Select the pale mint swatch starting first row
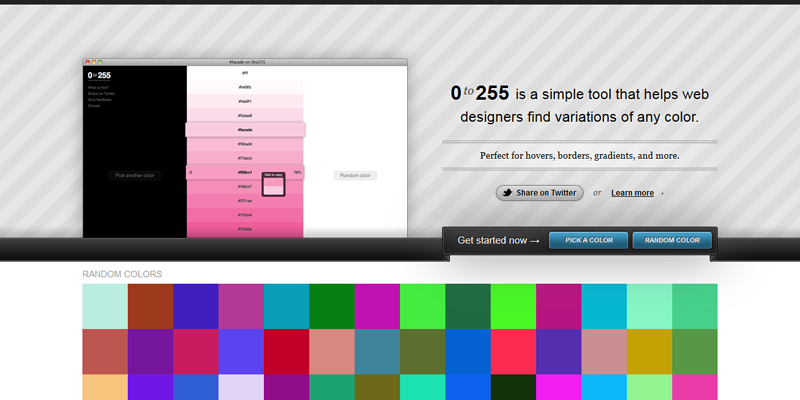 point(105,306)
